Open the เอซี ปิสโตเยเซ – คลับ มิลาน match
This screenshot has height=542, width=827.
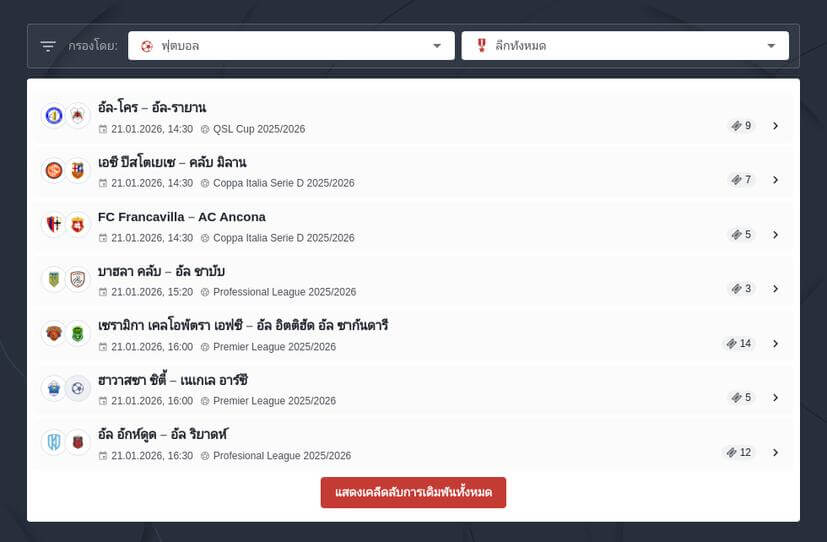point(171,162)
